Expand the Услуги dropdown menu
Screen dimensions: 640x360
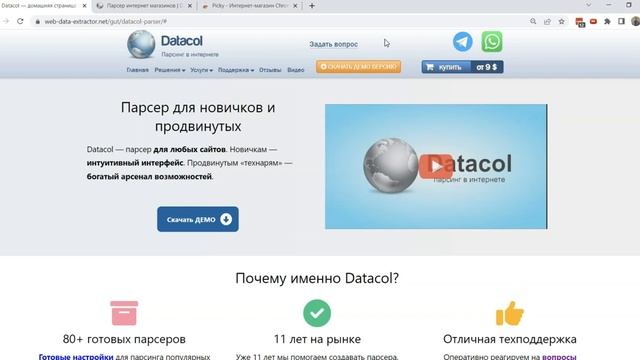[202, 70]
